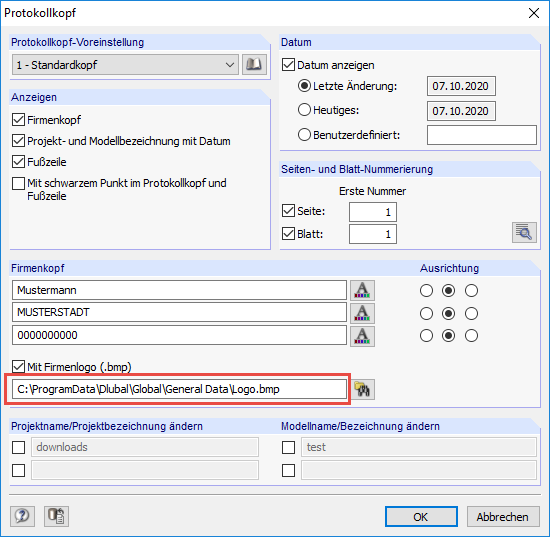
Task: Browse for the company logo file
Action: [362, 389]
